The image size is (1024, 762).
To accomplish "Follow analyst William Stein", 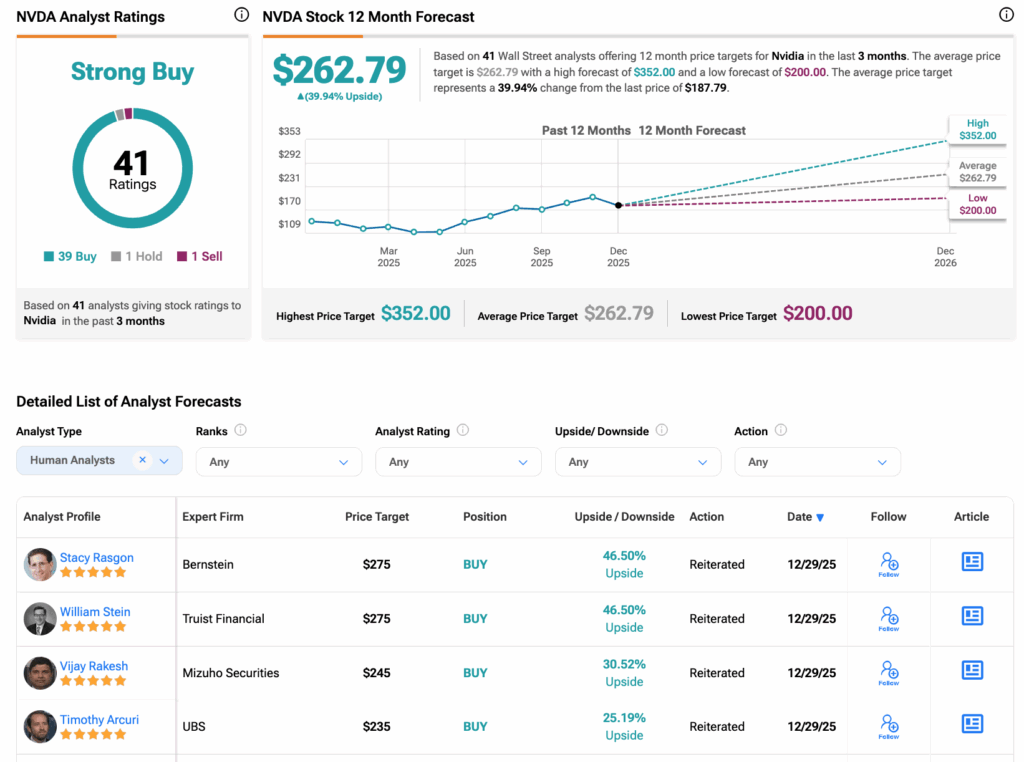I will click(889, 618).
